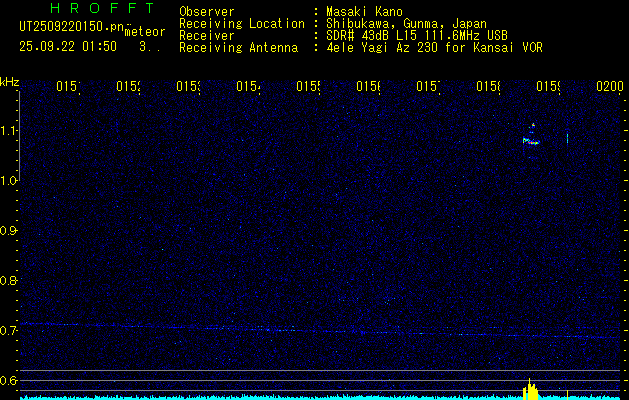Click the 1.1 kHz frequency axis label

tap(10, 131)
